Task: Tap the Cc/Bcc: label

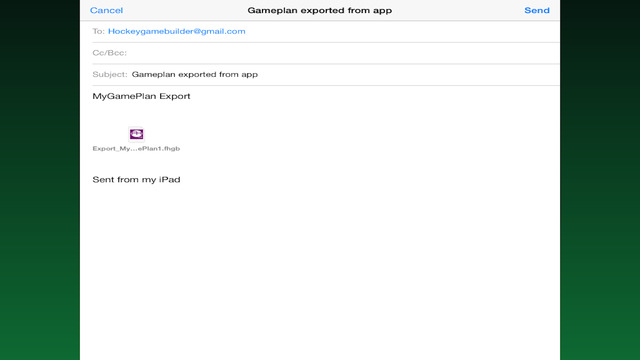Action: click(x=109, y=53)
